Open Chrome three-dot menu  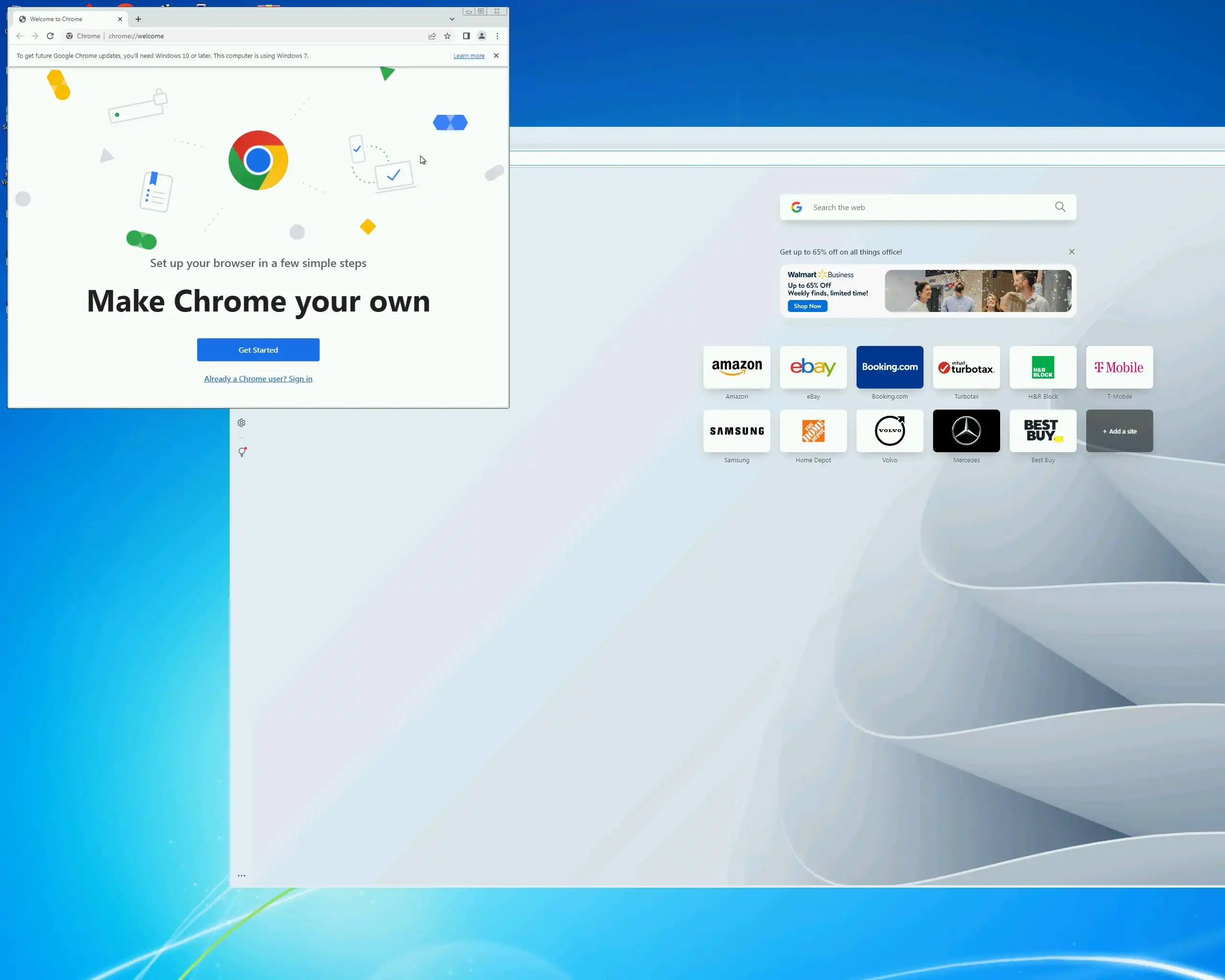(497, 36)
